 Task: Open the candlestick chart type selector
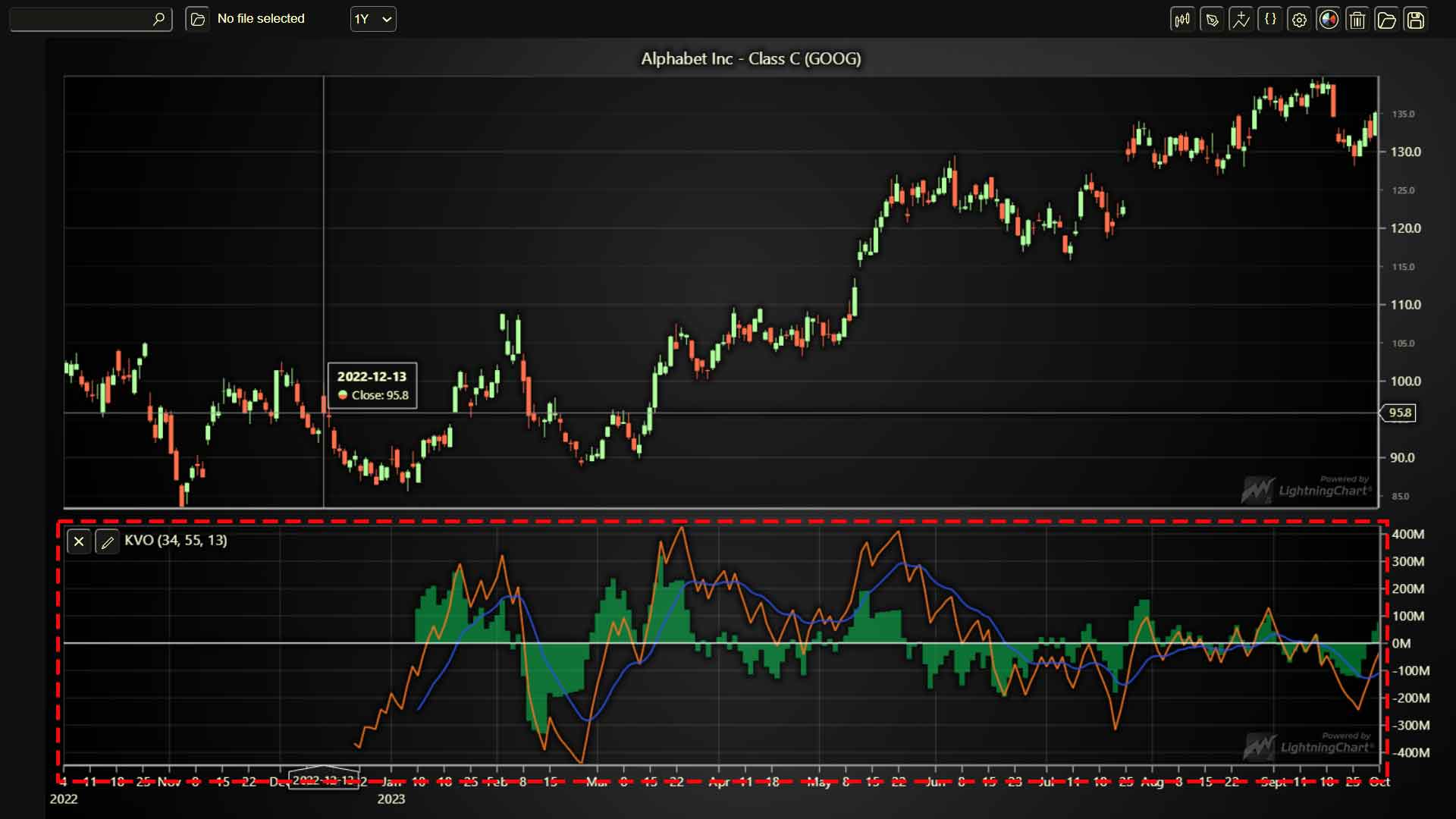(1182, 20)
